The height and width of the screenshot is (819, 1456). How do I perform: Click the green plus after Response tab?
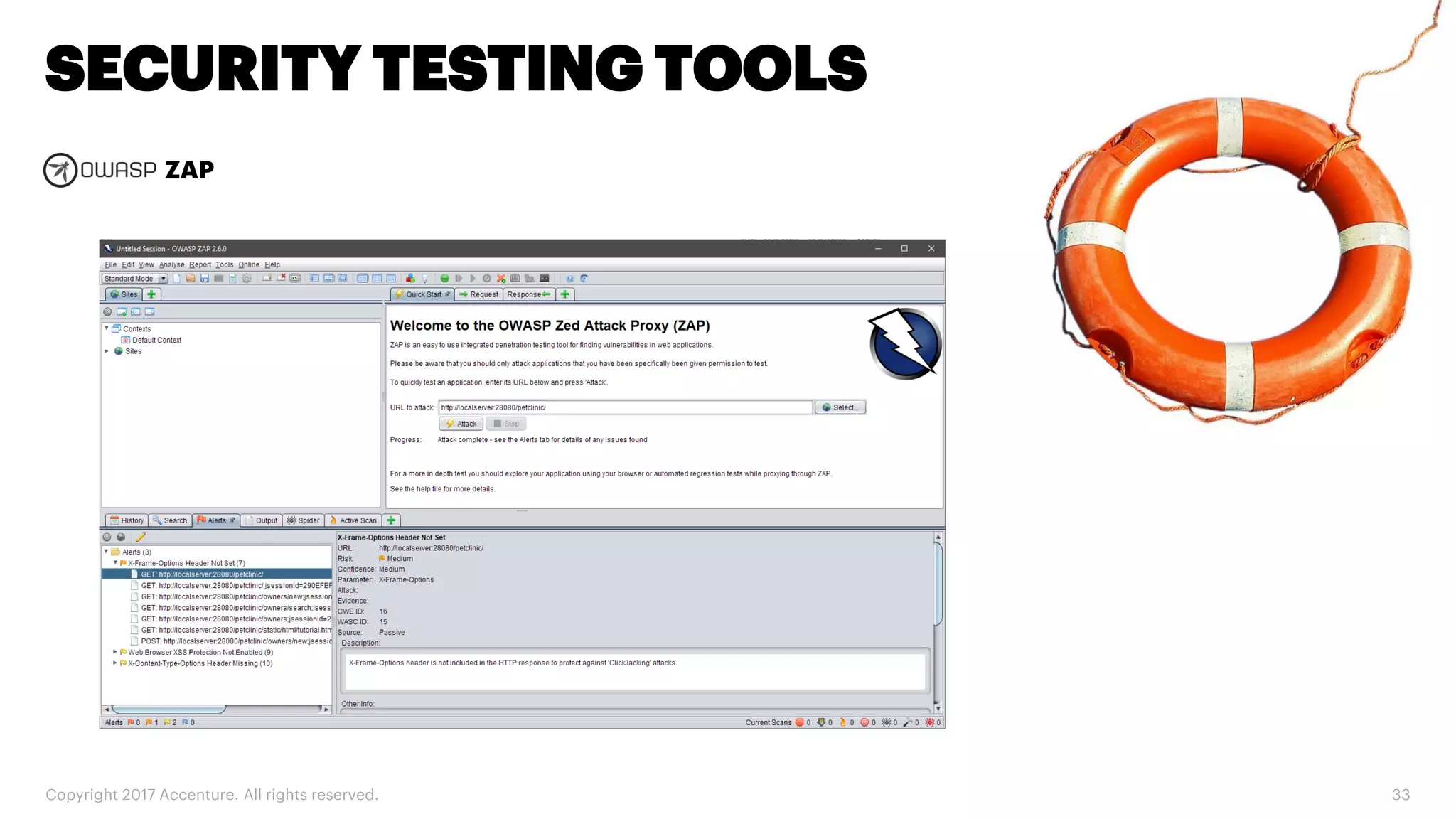tap(564, 294)
